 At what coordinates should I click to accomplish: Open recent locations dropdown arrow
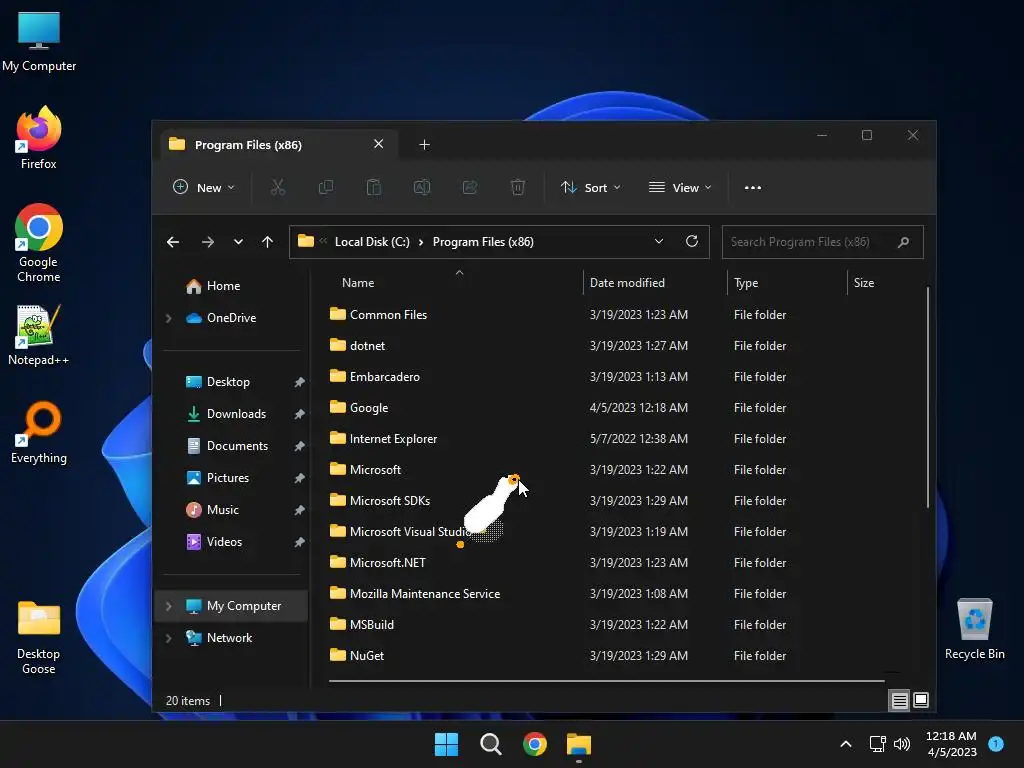pos(238,242)
